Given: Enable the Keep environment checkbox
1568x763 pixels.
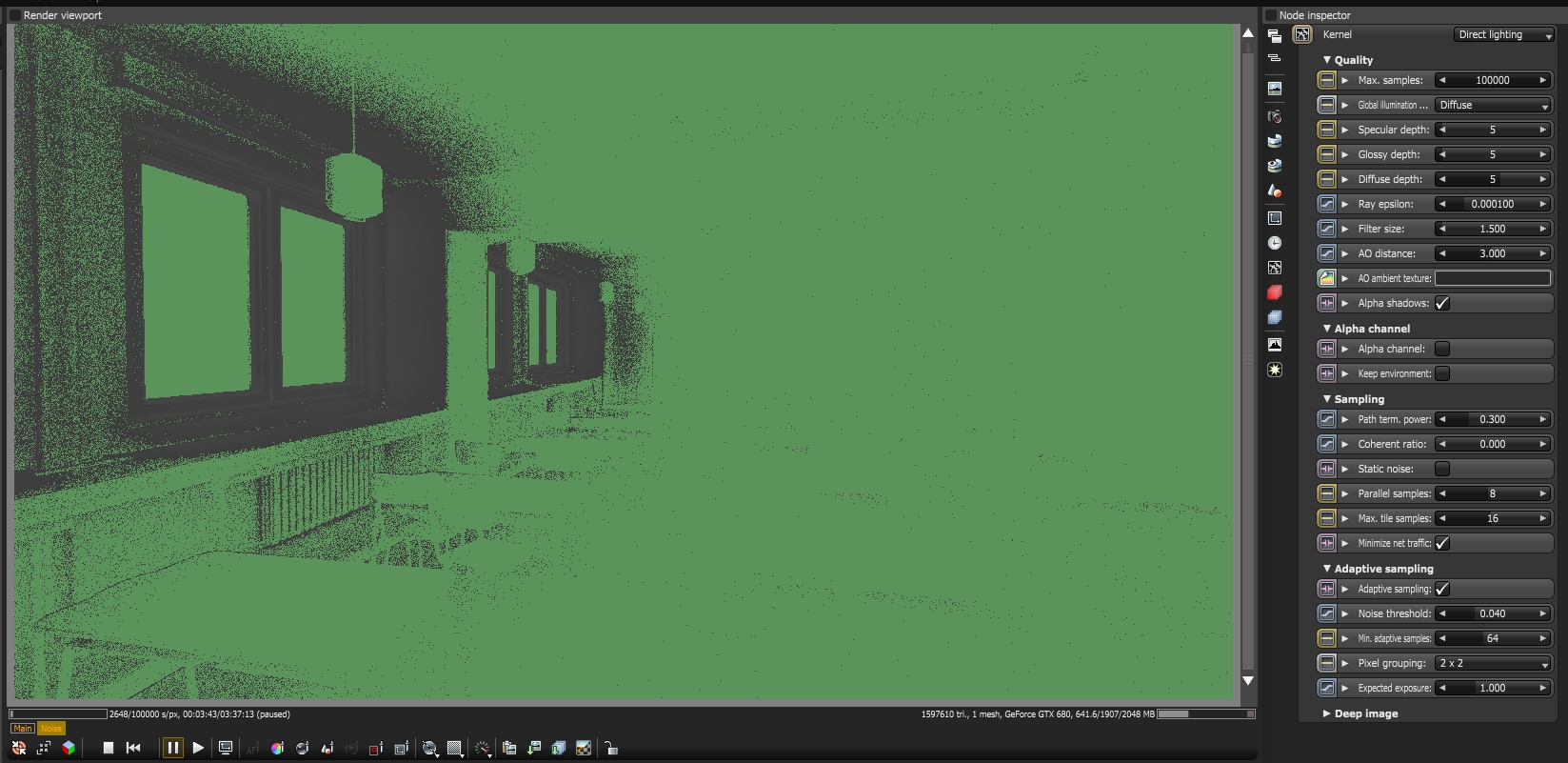Looking at the screenshot, I should (x=1442, y=373).
